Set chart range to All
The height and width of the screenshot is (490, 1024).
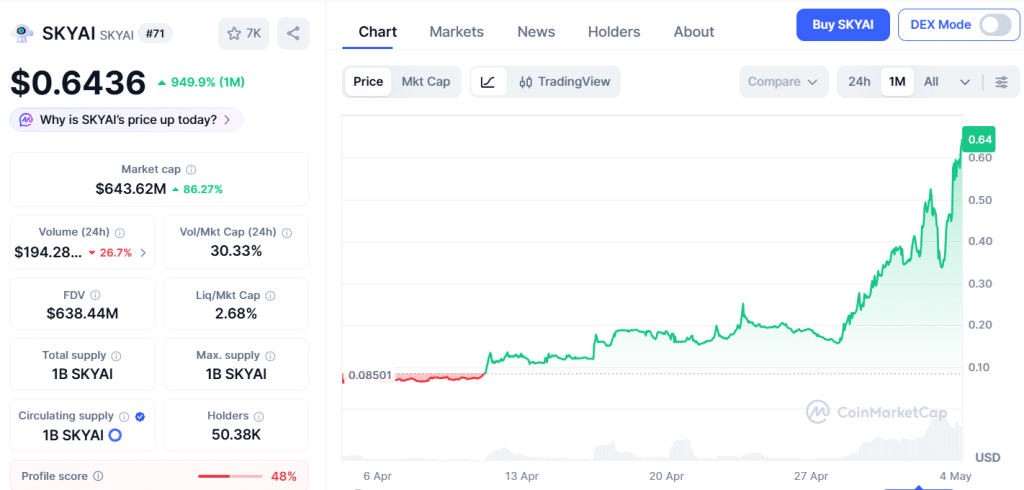point(931,82)
